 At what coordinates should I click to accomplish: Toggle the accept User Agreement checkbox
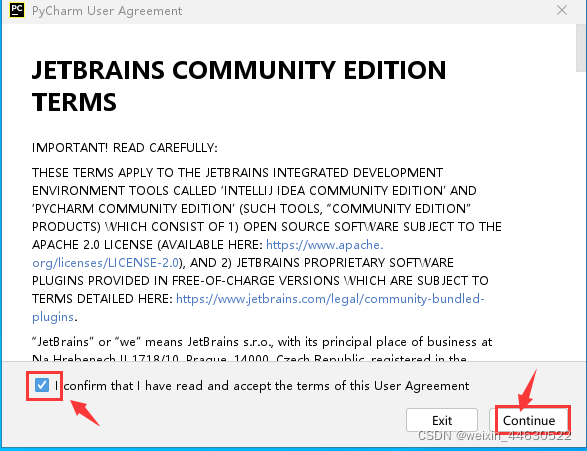[42, 385]
